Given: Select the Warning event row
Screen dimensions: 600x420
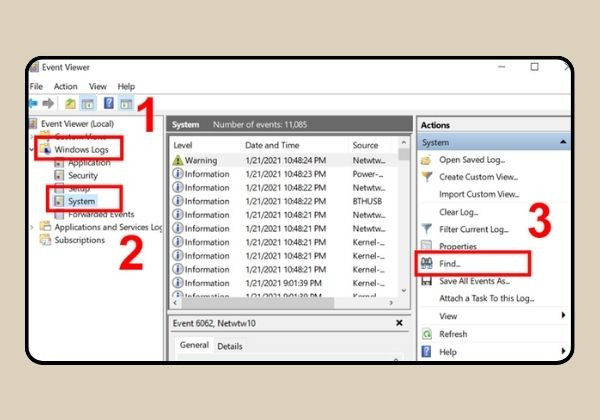Looking at the screenshot, I should 285,160.
